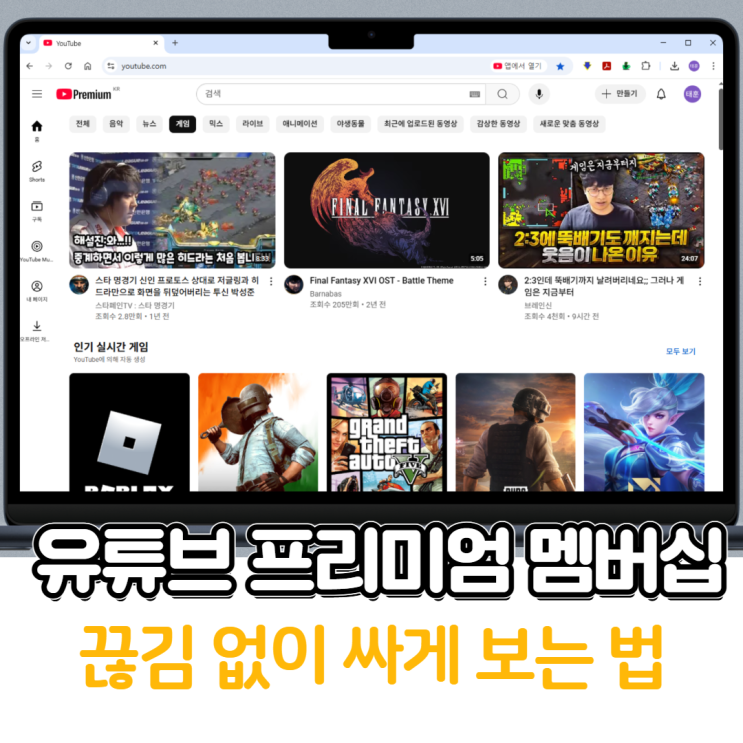Viewport: 743px width, 743px height.
Task: Open a new browser tab
Action: [x=175, y=43]
